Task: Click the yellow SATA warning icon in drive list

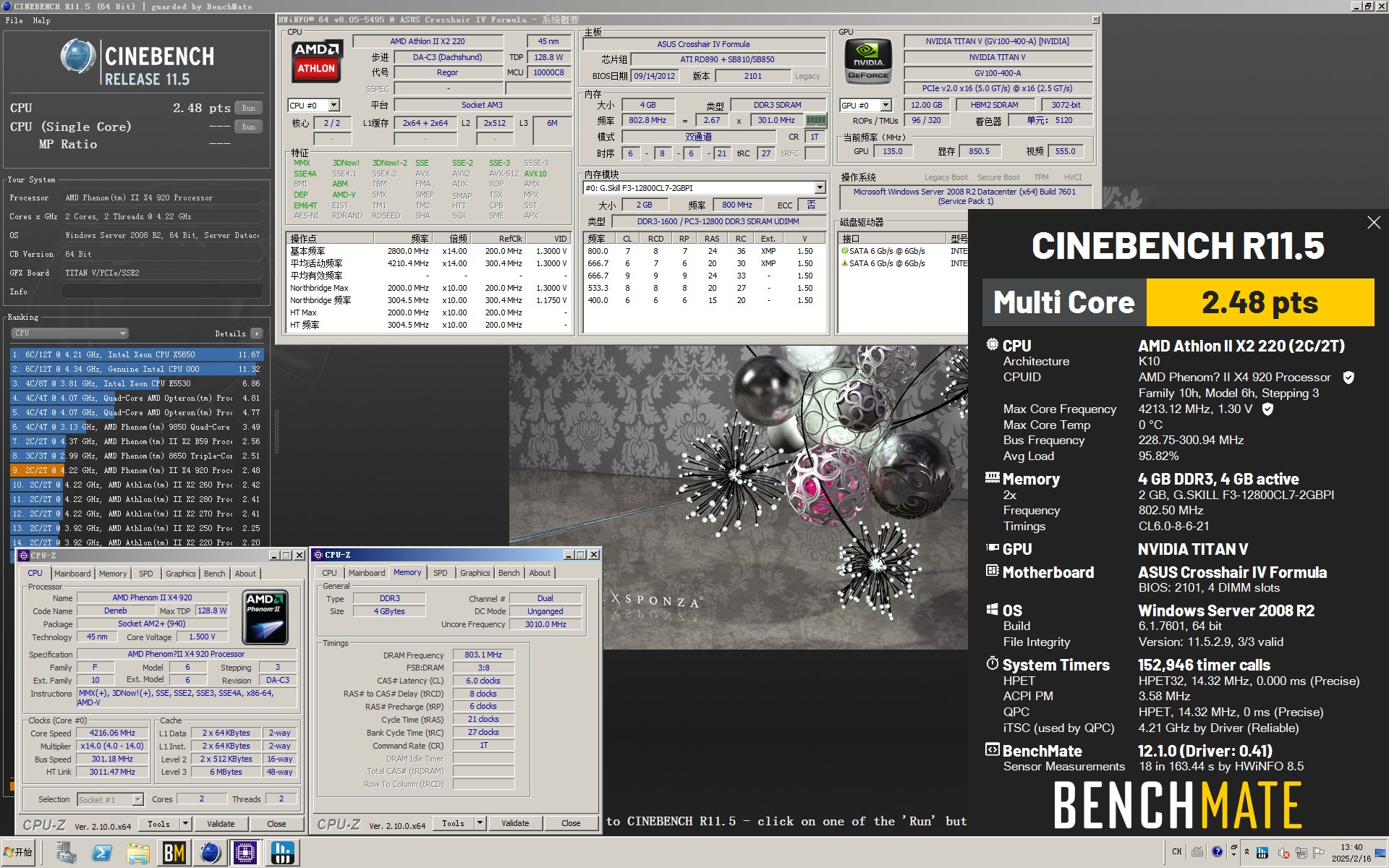Action: click(x=844, y=263)
